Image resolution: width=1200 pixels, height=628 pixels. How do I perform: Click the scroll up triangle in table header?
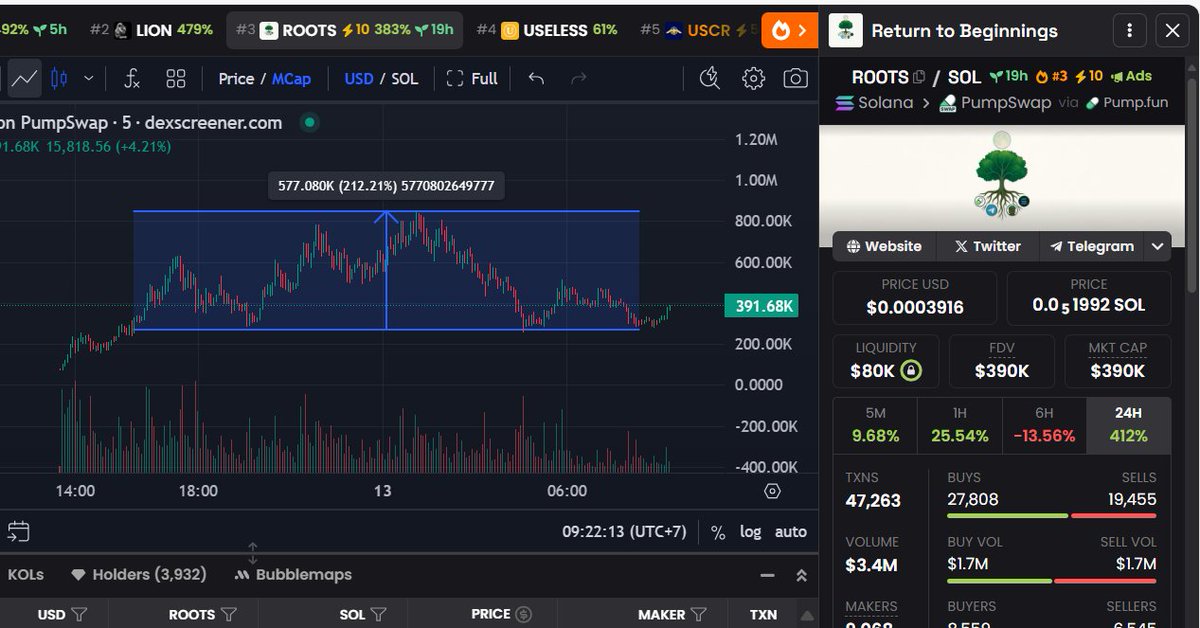[807, 615]
